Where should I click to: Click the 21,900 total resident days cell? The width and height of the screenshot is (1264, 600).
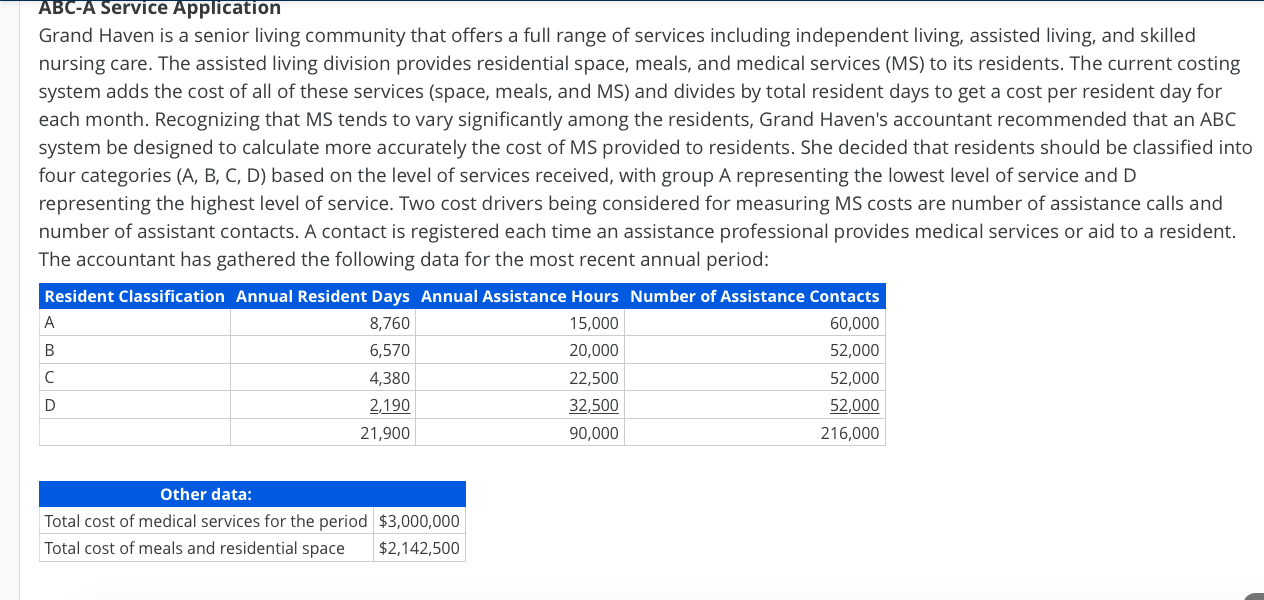[x=323, y=433]
